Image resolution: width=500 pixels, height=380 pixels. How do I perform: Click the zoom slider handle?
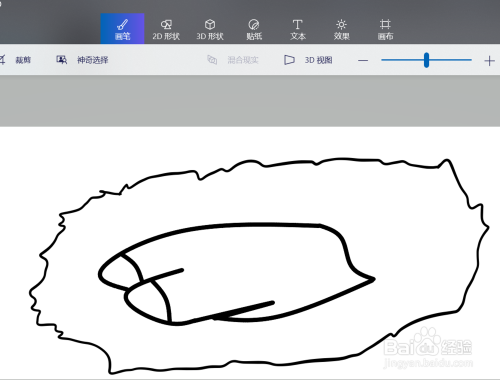[426, 60]
